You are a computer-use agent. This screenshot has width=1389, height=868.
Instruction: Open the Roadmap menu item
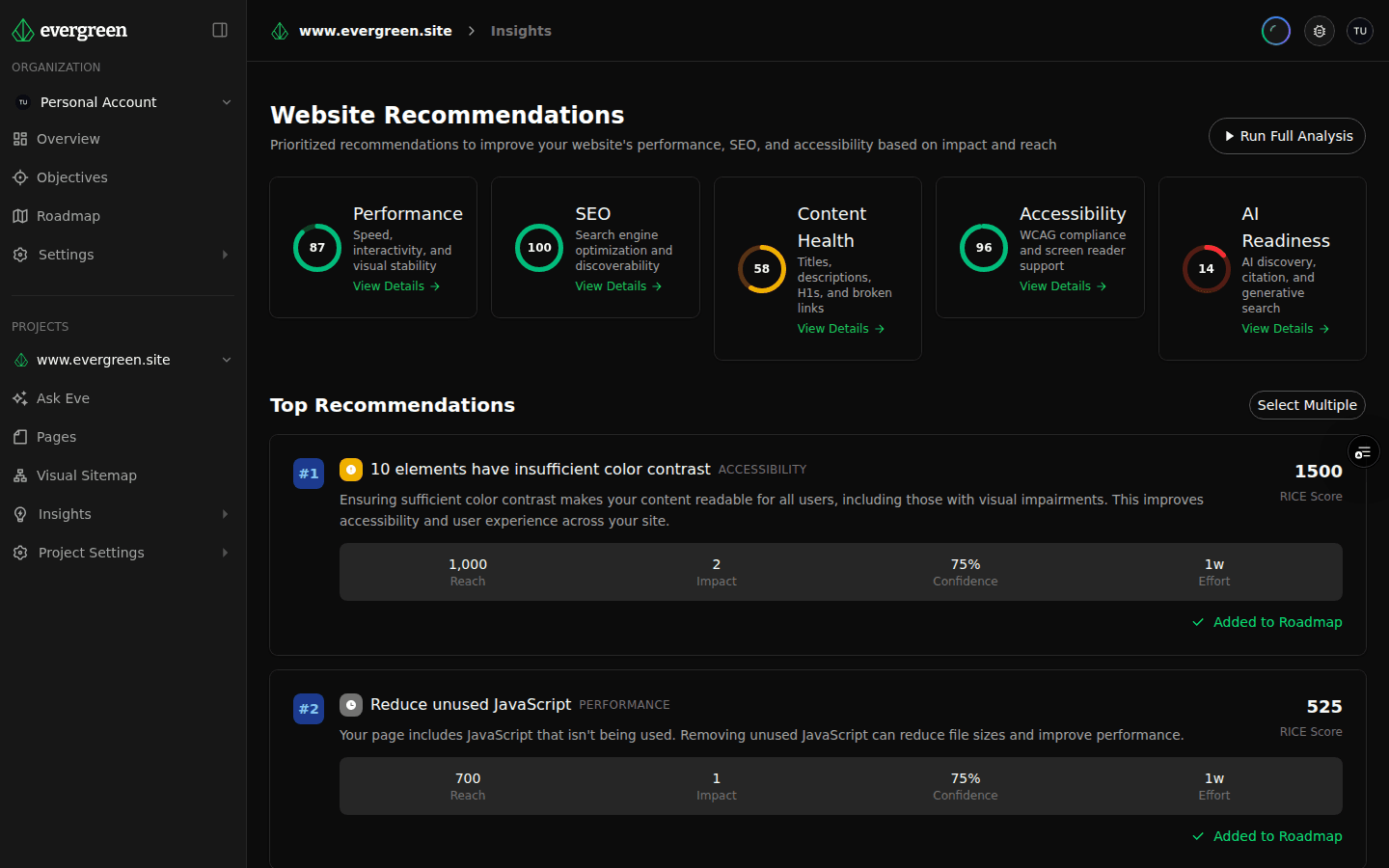coord(68,216)
